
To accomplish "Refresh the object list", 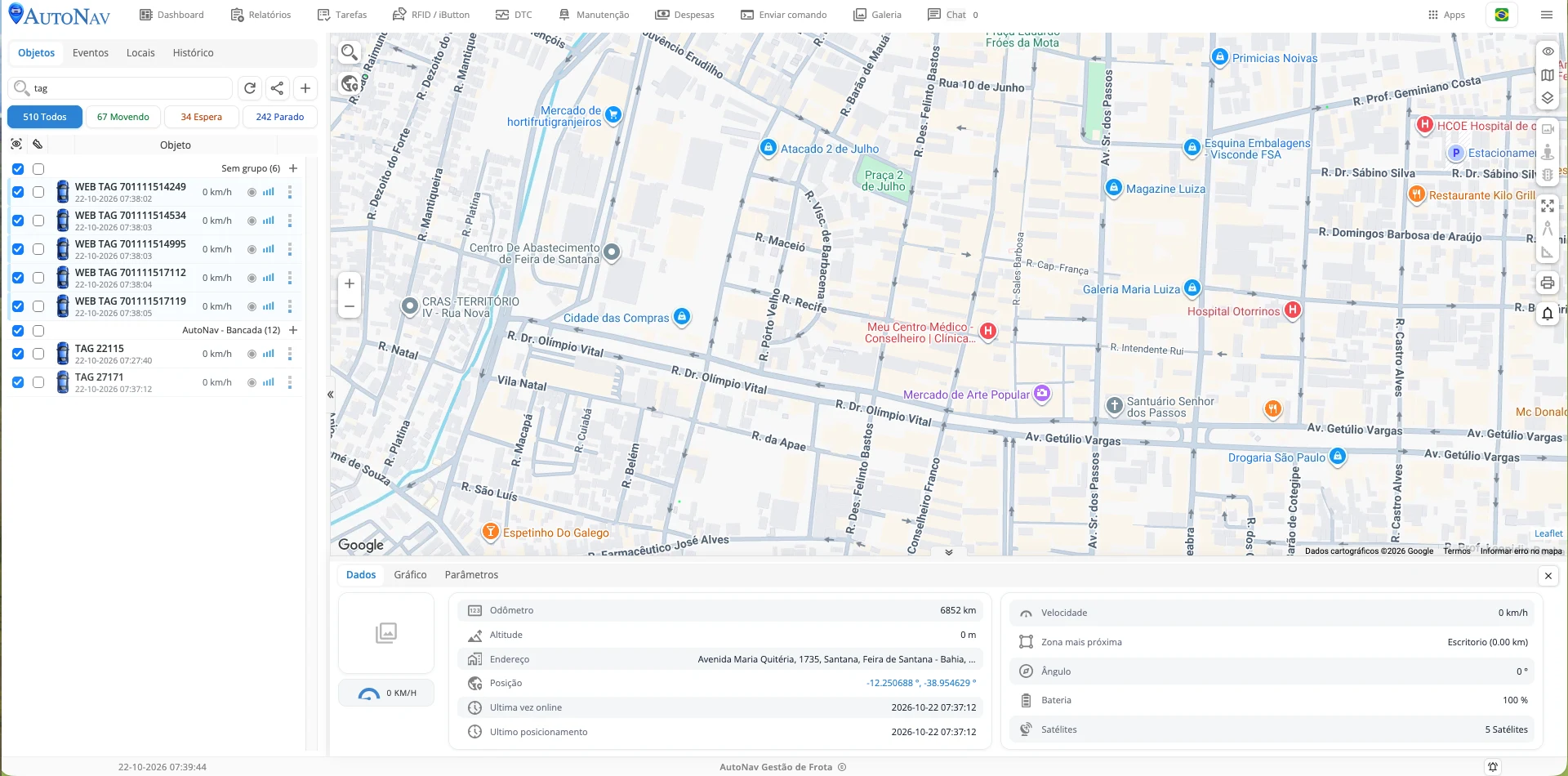I will point(250,88).
